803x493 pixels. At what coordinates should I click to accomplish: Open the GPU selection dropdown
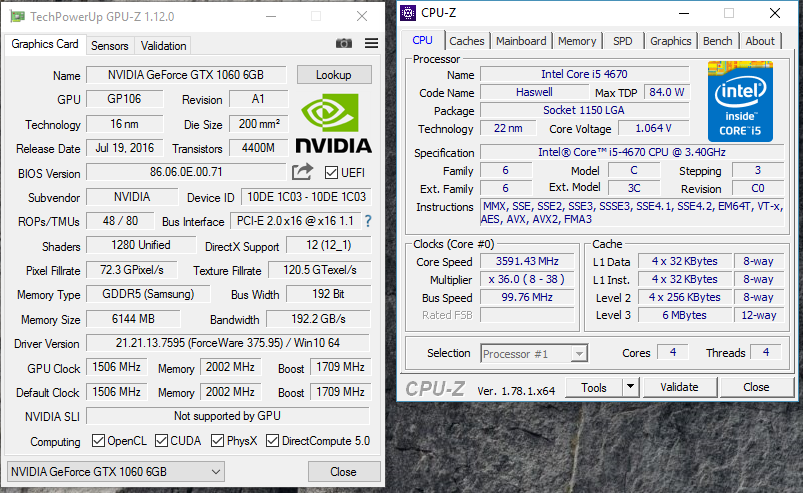pyautogui.click(x=115, y=472)
